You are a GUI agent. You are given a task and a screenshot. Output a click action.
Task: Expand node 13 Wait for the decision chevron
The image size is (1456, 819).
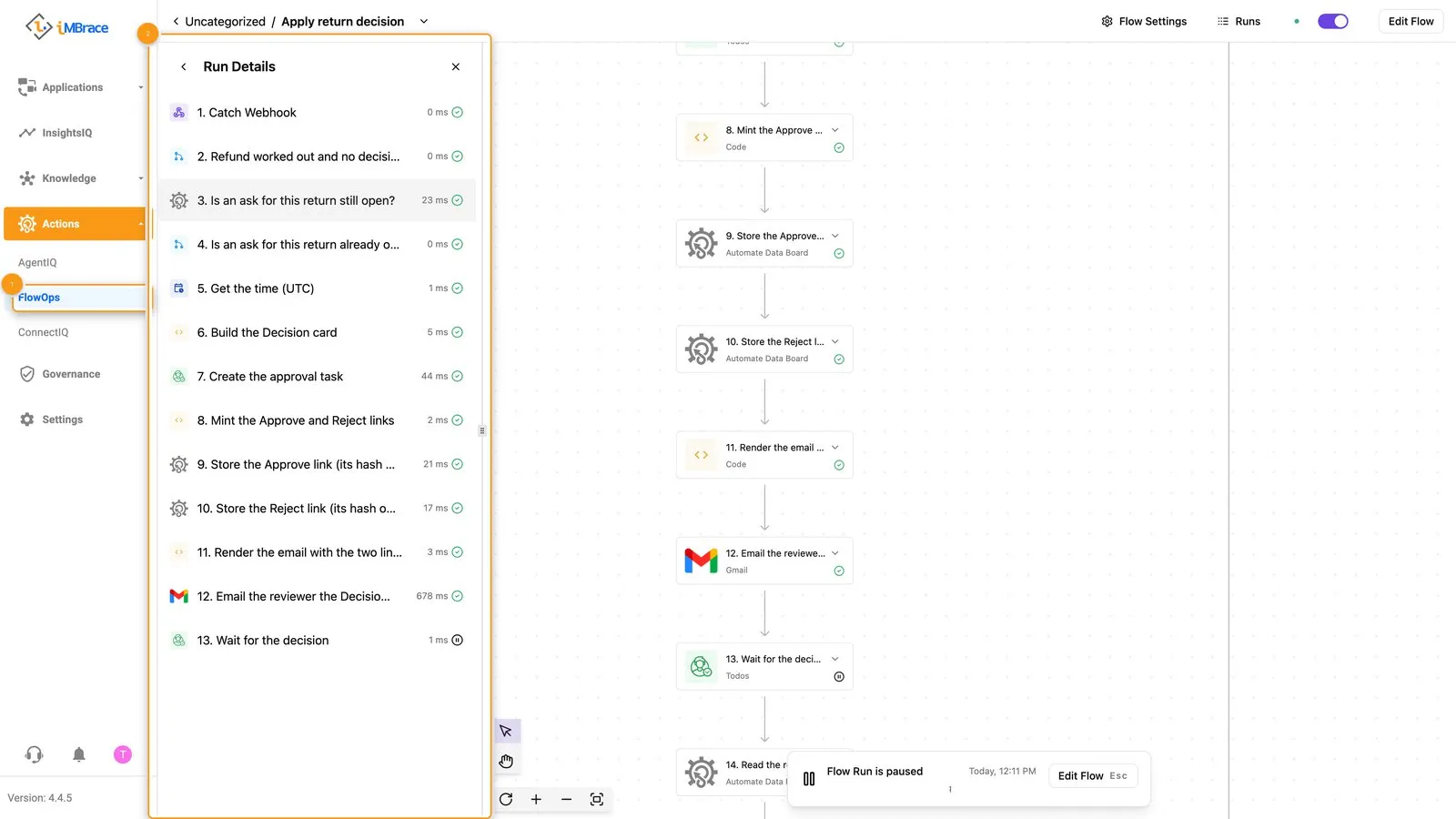click(835, 659)
